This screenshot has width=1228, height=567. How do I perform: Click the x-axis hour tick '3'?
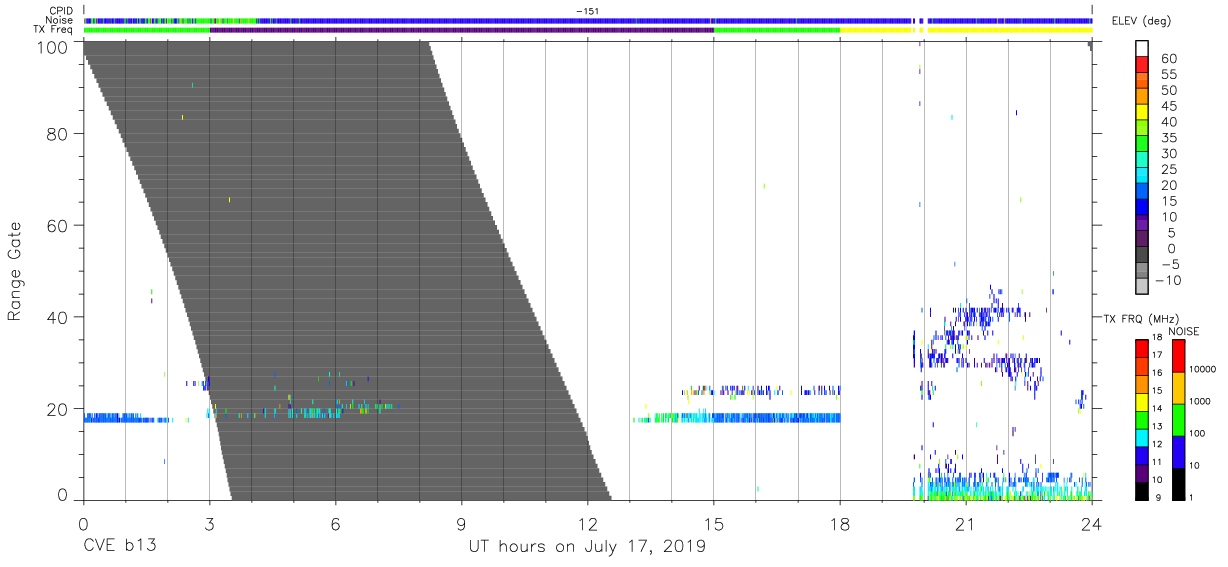(209, 524)
